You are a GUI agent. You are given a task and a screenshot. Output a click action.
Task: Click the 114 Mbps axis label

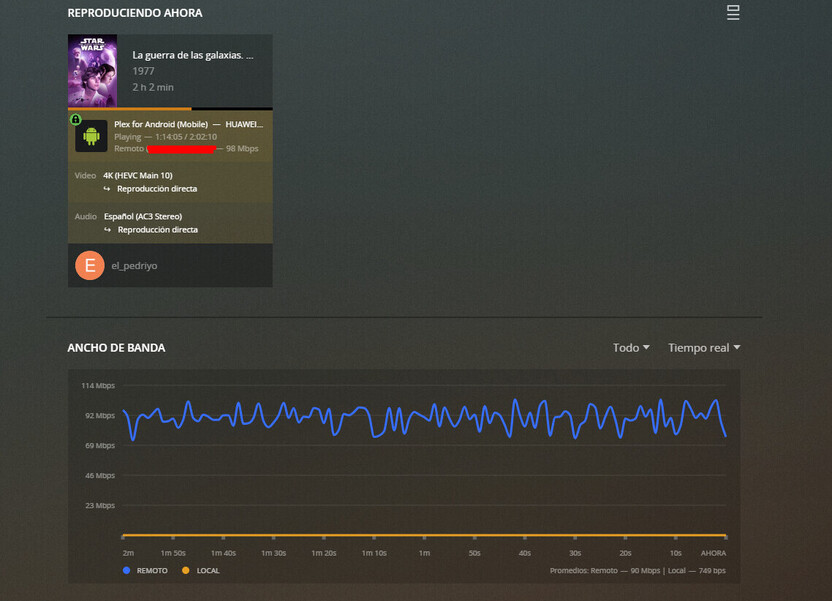pyautogui.click(x=98, y=386)
